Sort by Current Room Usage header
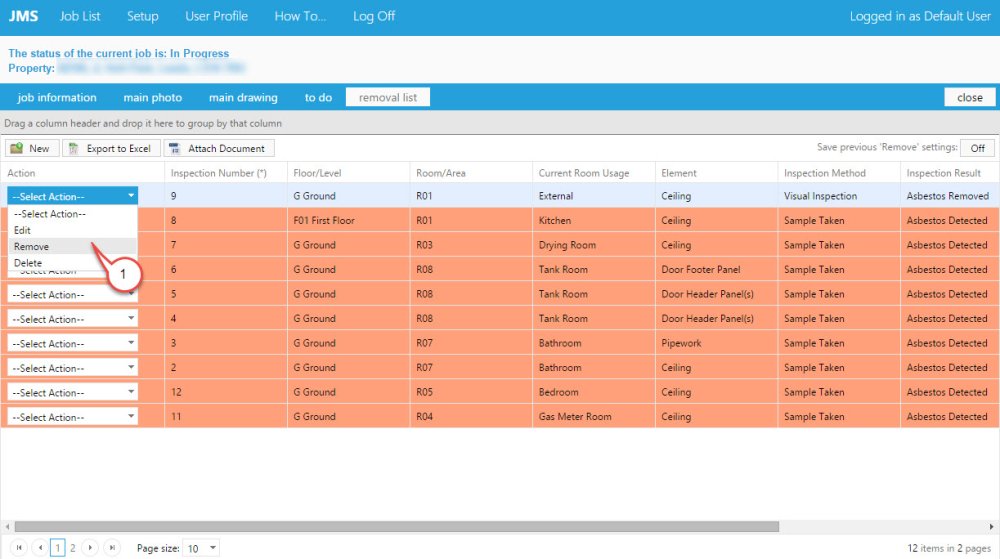The height and width of the screenshot is (559, 1000). (584, 173)
